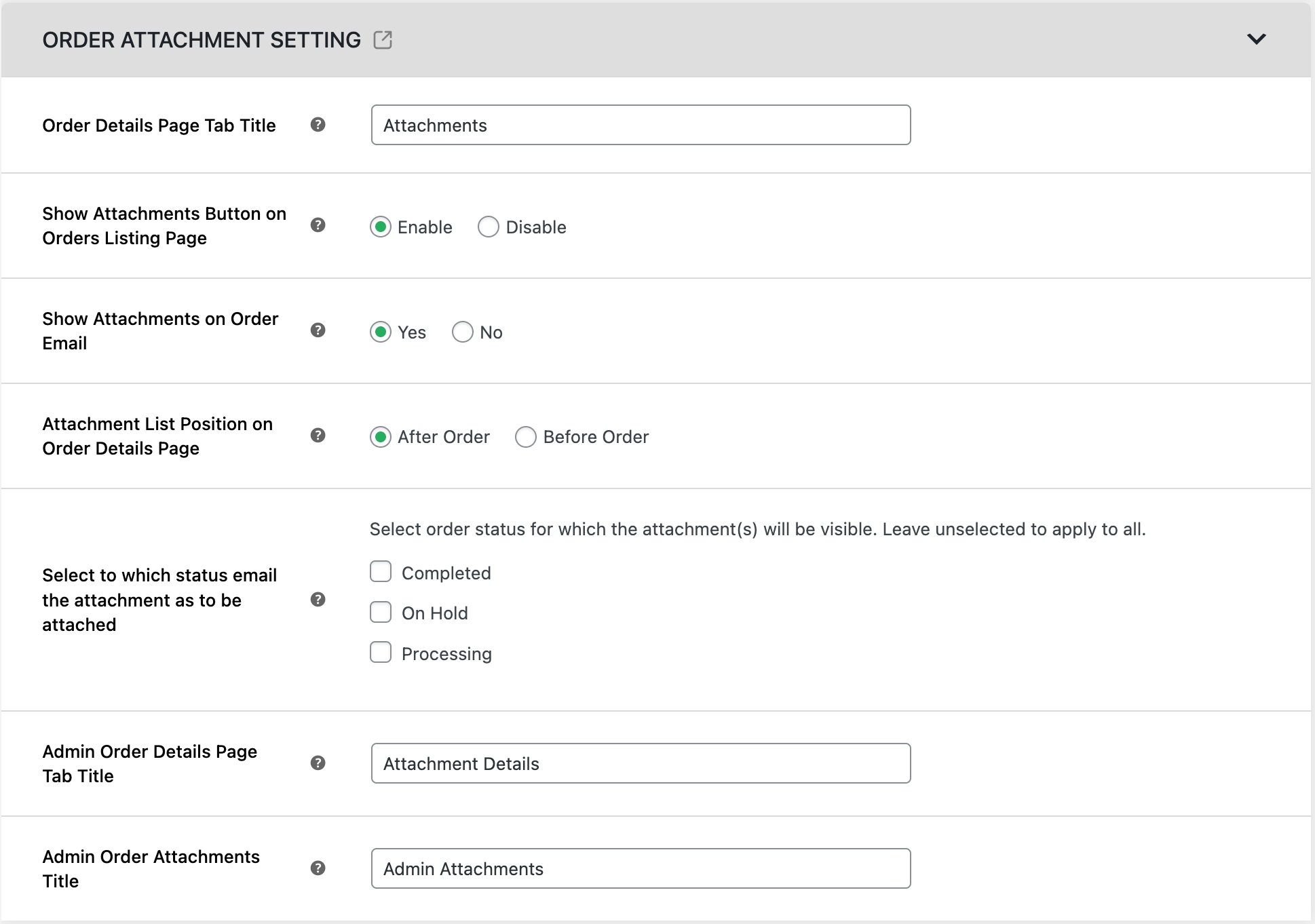
Task: Collapse the Order Attachment Setting section
Action: (1257, 39)
